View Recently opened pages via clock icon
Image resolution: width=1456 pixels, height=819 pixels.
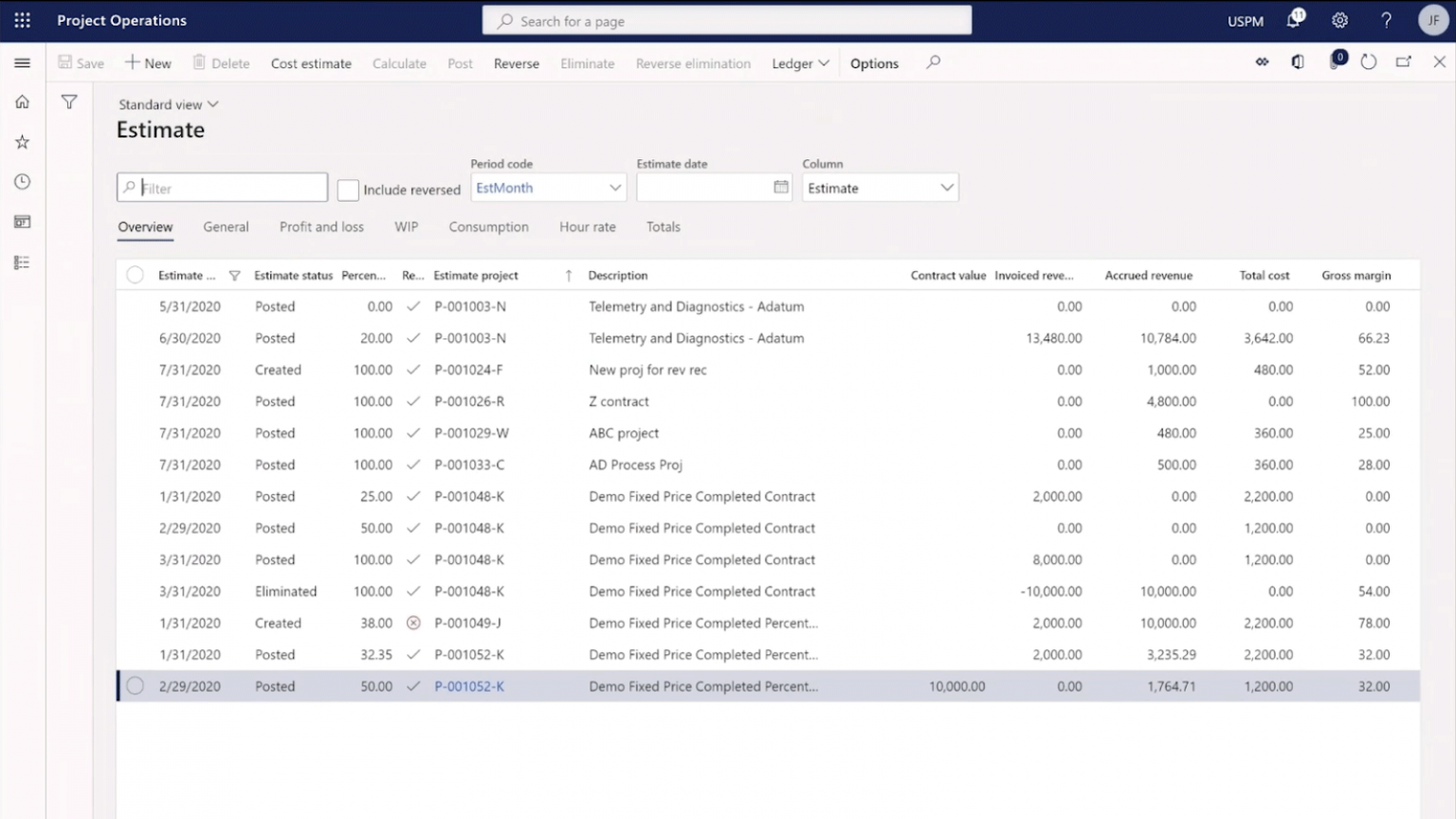[22, 181]
